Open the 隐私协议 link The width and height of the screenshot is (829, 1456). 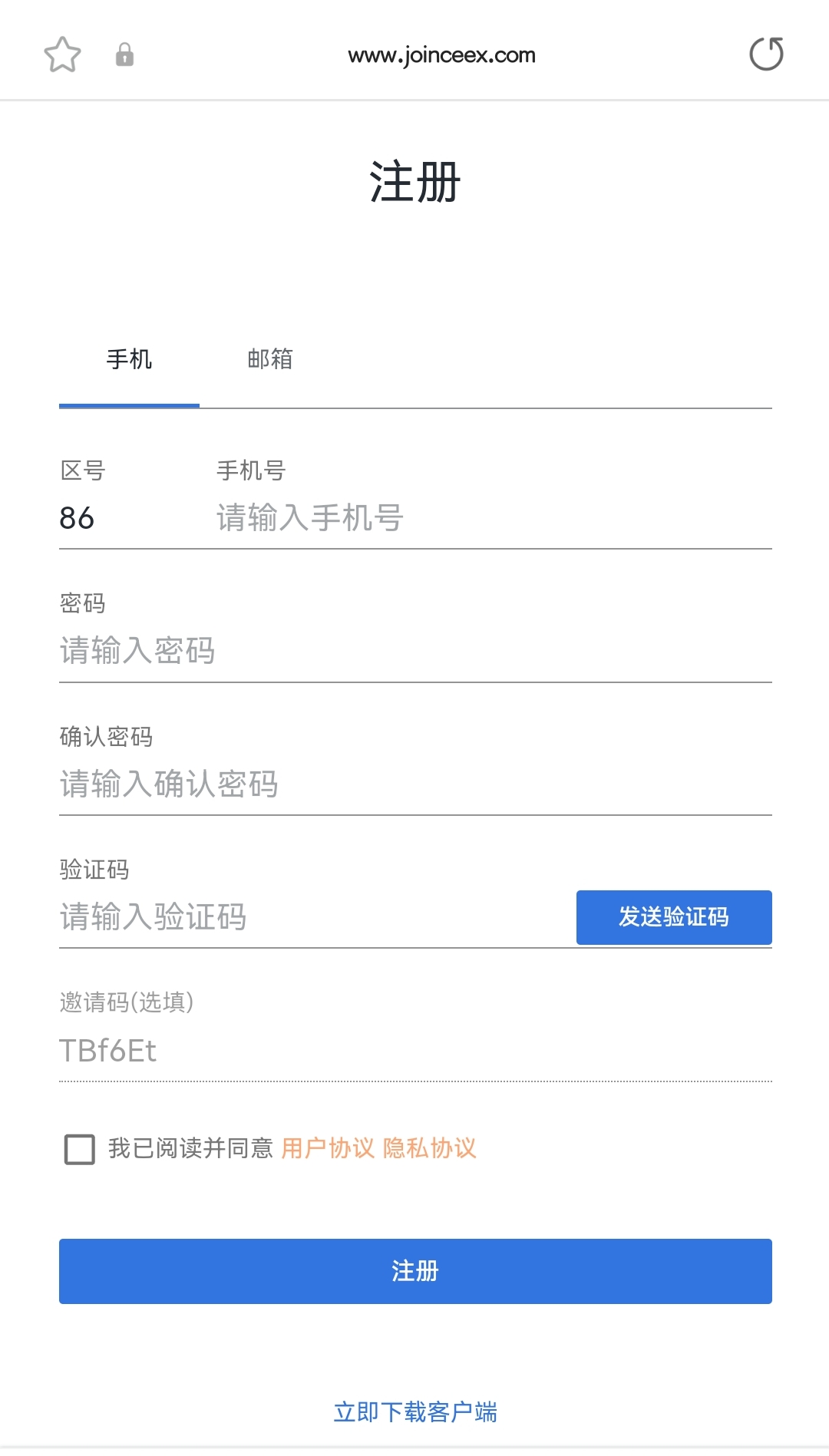[x=430, y=1148]
